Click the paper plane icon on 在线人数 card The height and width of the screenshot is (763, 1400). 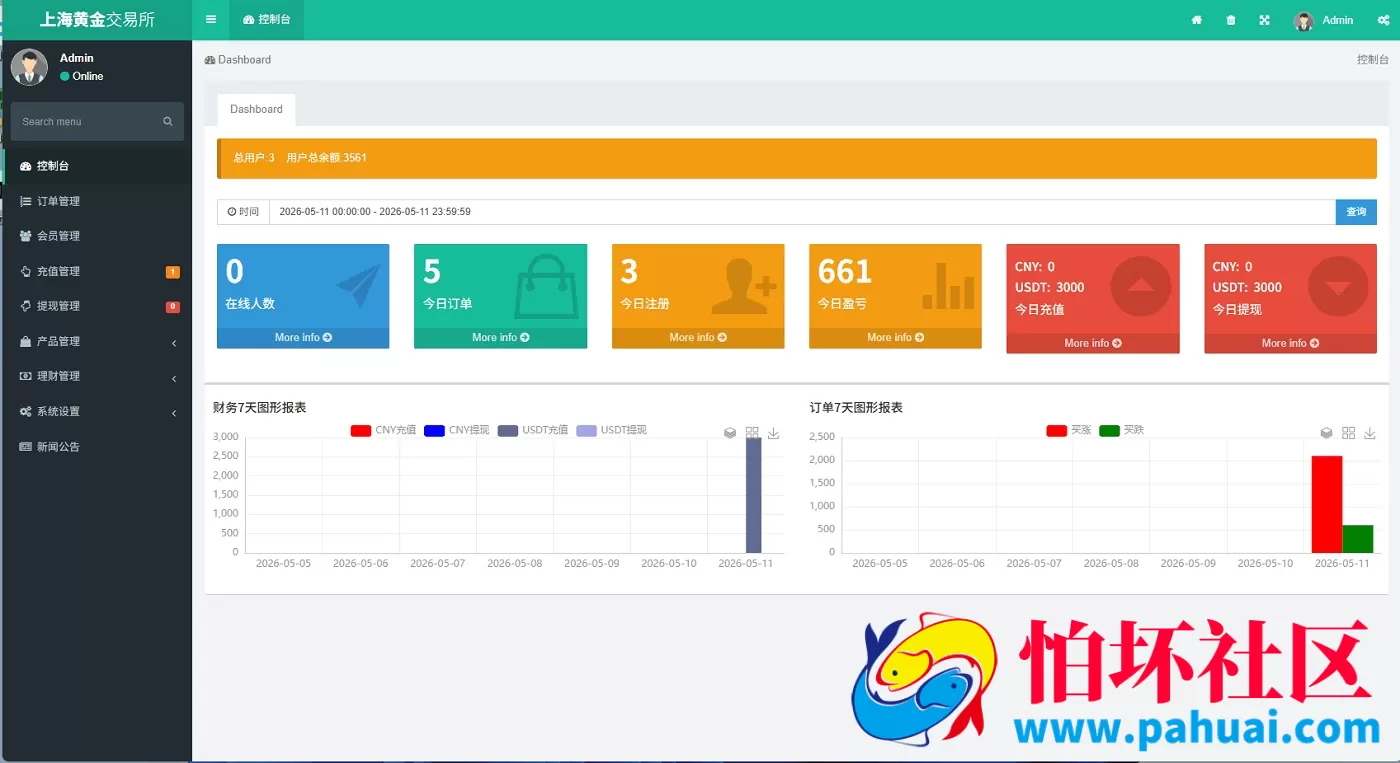coord(359,286)
